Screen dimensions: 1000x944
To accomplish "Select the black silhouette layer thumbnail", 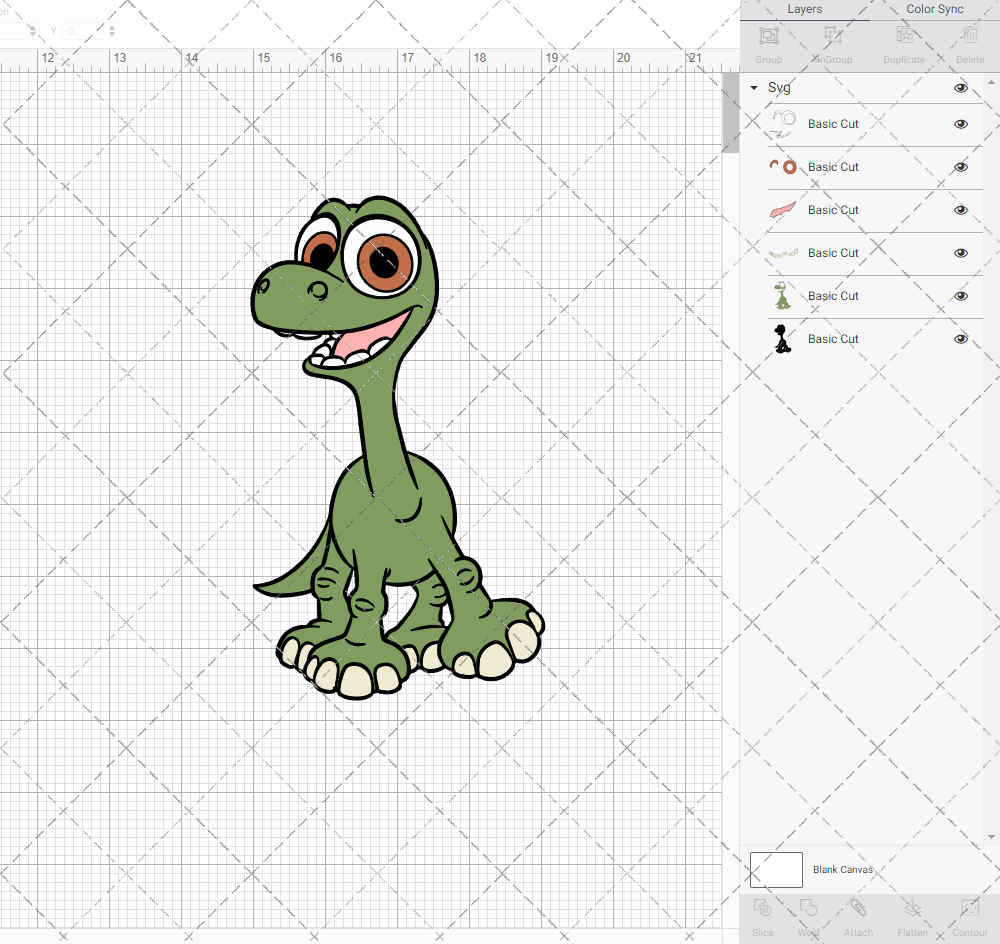I will coord(783,339).
